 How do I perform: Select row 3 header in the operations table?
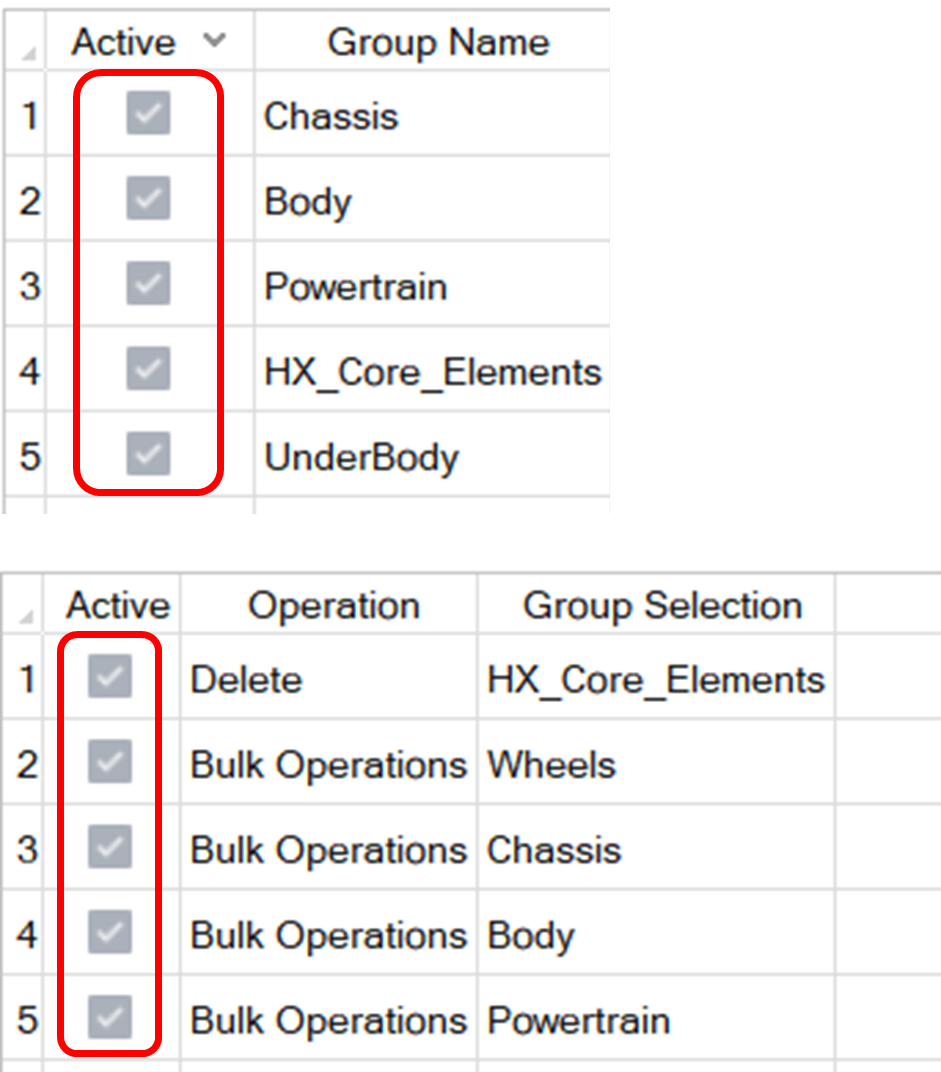[28, 850]
